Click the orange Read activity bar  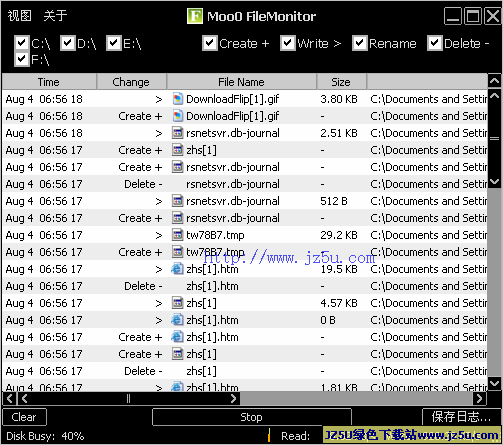click(x=269, y=435)
